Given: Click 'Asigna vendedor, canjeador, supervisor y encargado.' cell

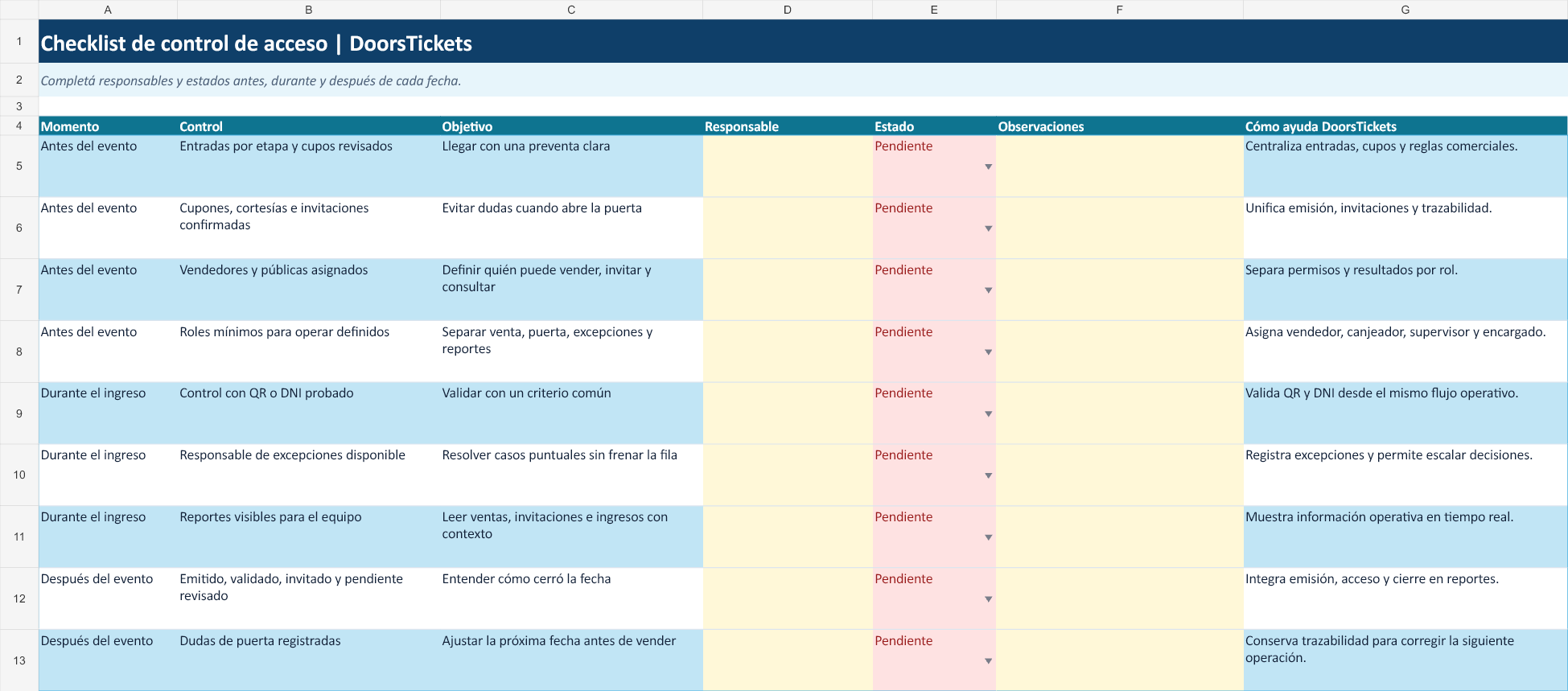Looking at the screenshot, I should point(1405,352).
